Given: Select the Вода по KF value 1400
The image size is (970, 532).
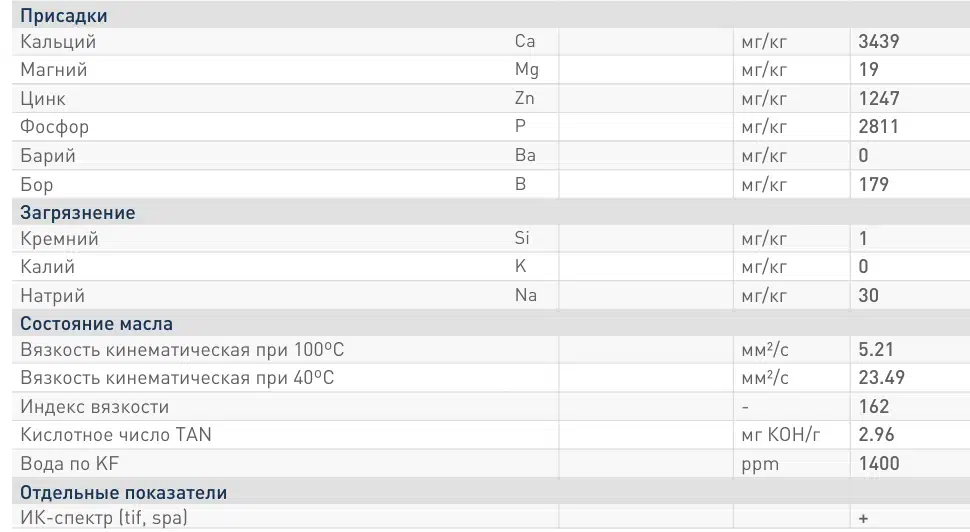Looking at the screenshot, I should pyautogui.click(x=879, y=463).
